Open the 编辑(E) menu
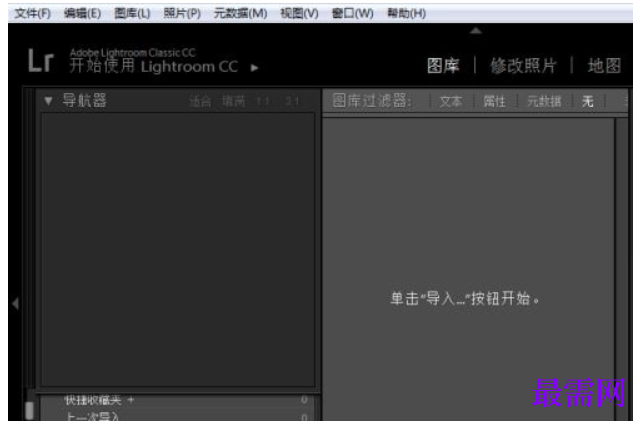 click(82, 14)
